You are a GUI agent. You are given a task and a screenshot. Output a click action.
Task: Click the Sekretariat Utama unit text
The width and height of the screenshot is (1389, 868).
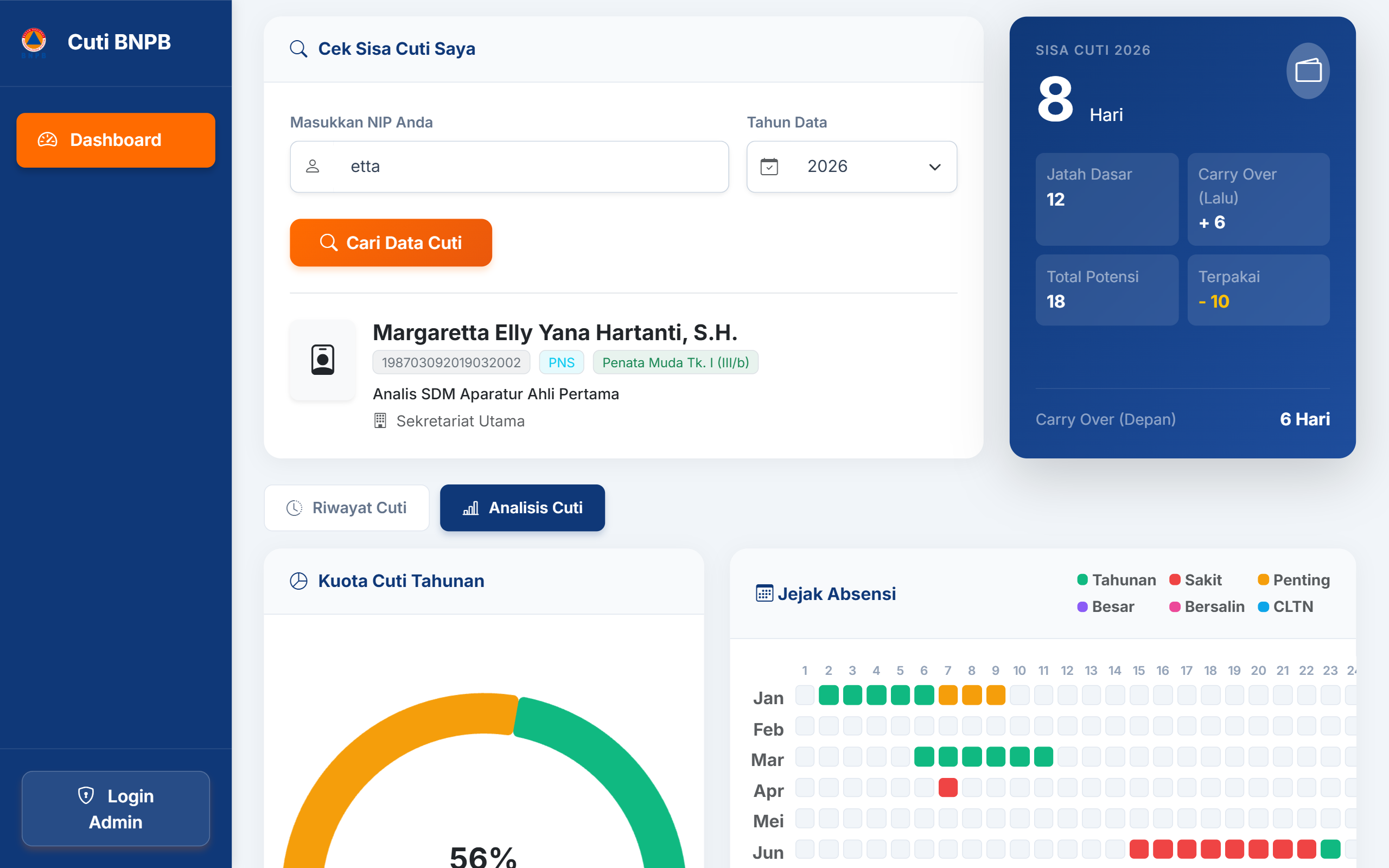coord(460,421)
